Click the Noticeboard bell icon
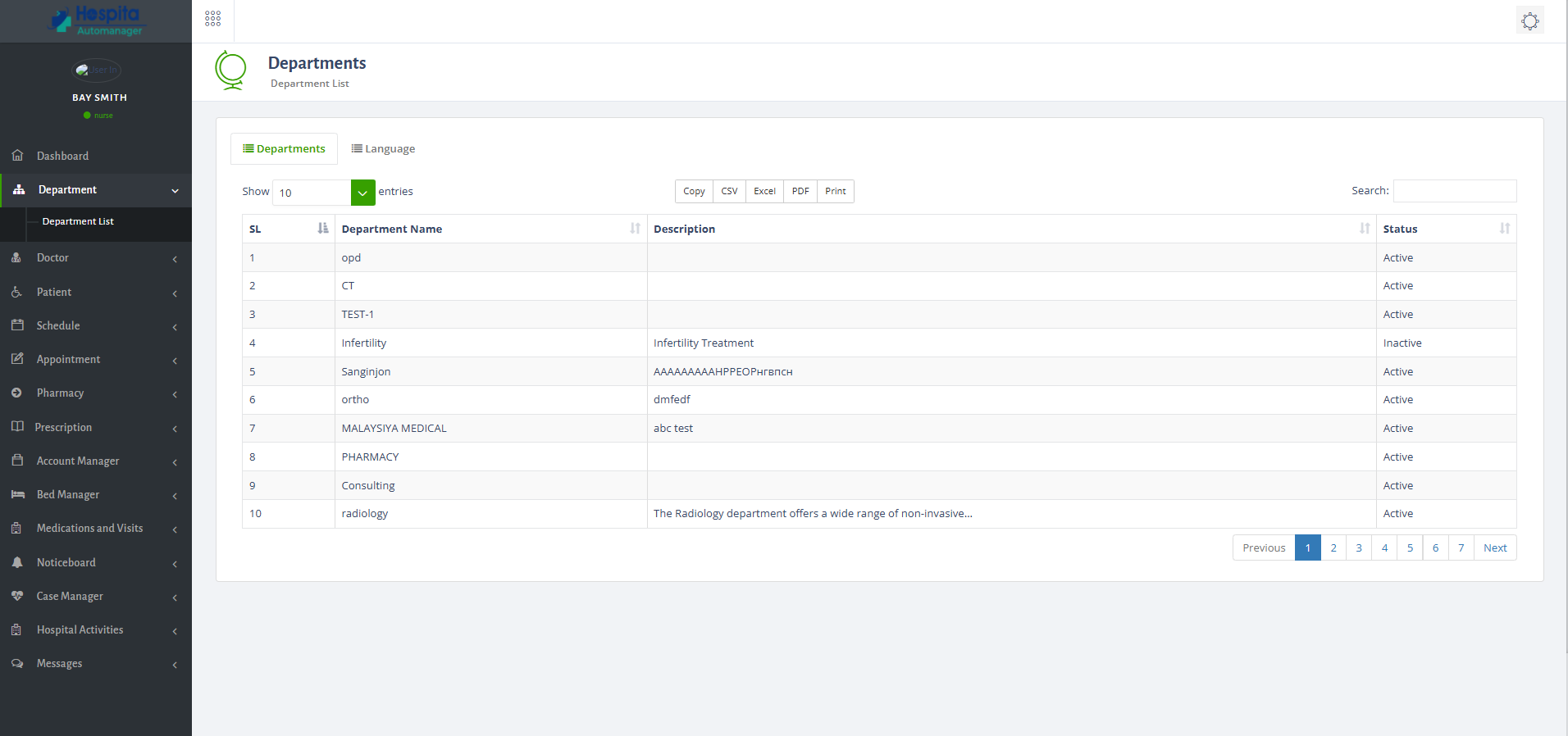 point(17,562)
